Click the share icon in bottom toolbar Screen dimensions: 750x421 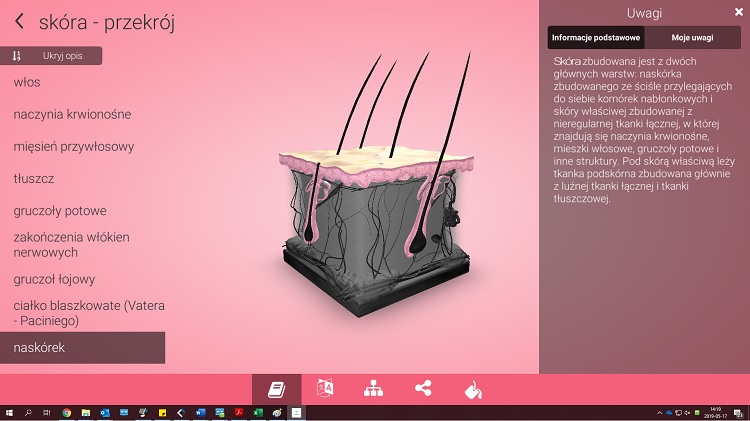tap(422, 389)
